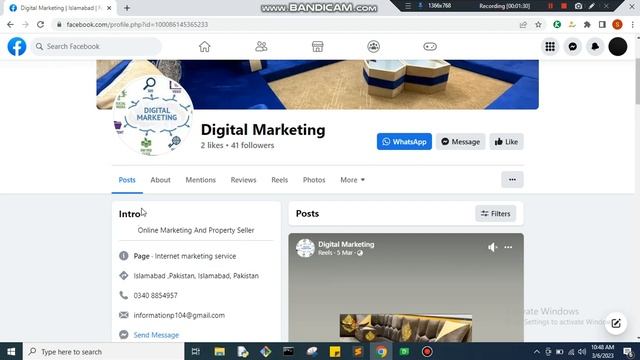This screenshot has width=640, height=360.
Task: Click the Islamabad, Pakistan address line
Action: [x=196, y=276]
